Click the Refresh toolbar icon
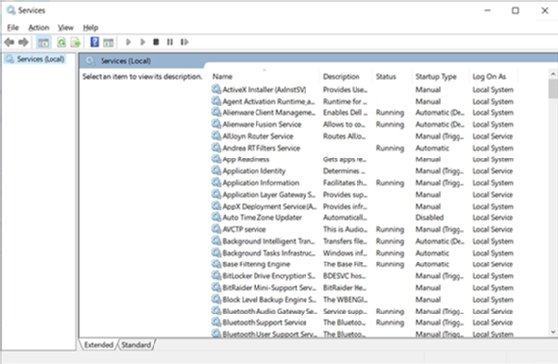Image resolution: width=558 pixels, height=364 pixels. (61, 42)
